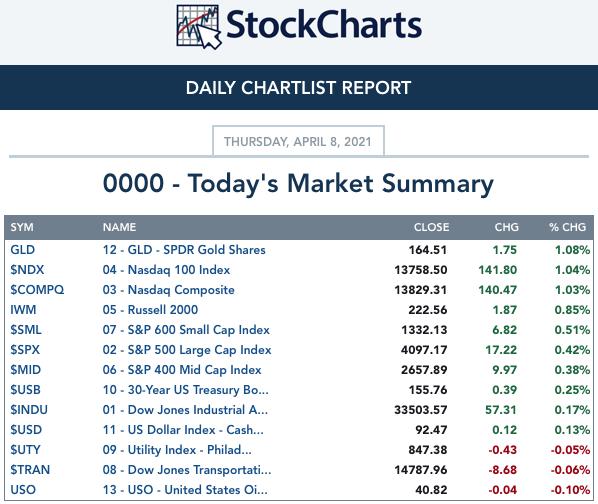Click the Today's Market Summary heading

click(x=298, y=184)
